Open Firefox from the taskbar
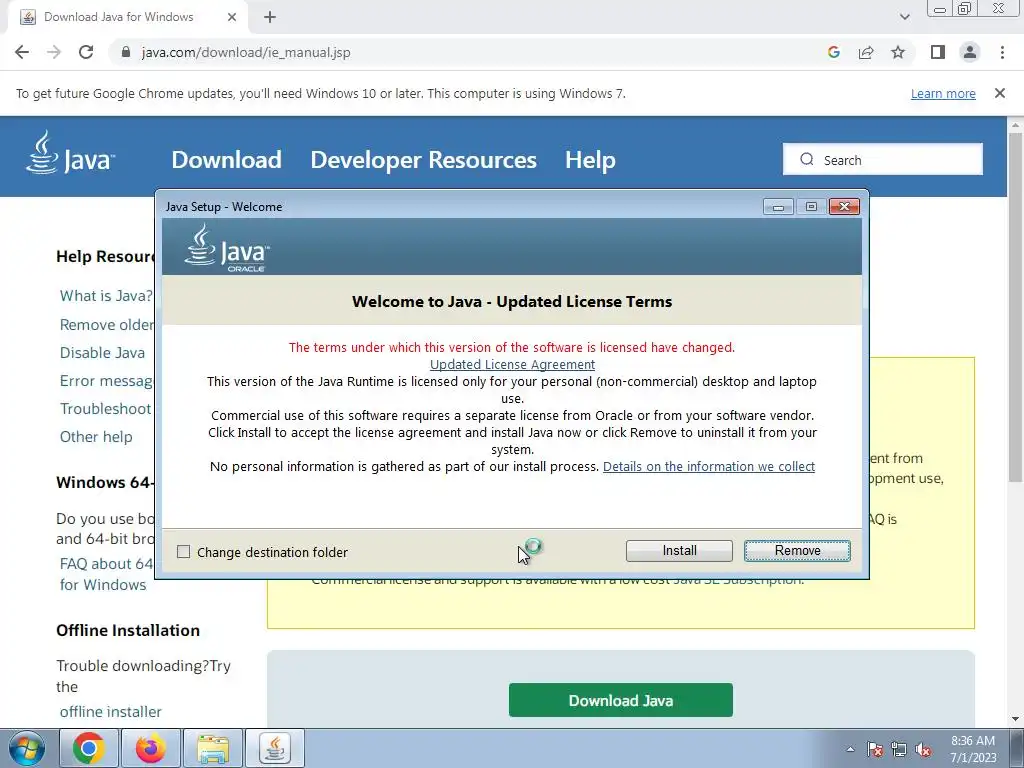Image resolution: width=1024 pixels, height=768 pixels. point(150,748)
